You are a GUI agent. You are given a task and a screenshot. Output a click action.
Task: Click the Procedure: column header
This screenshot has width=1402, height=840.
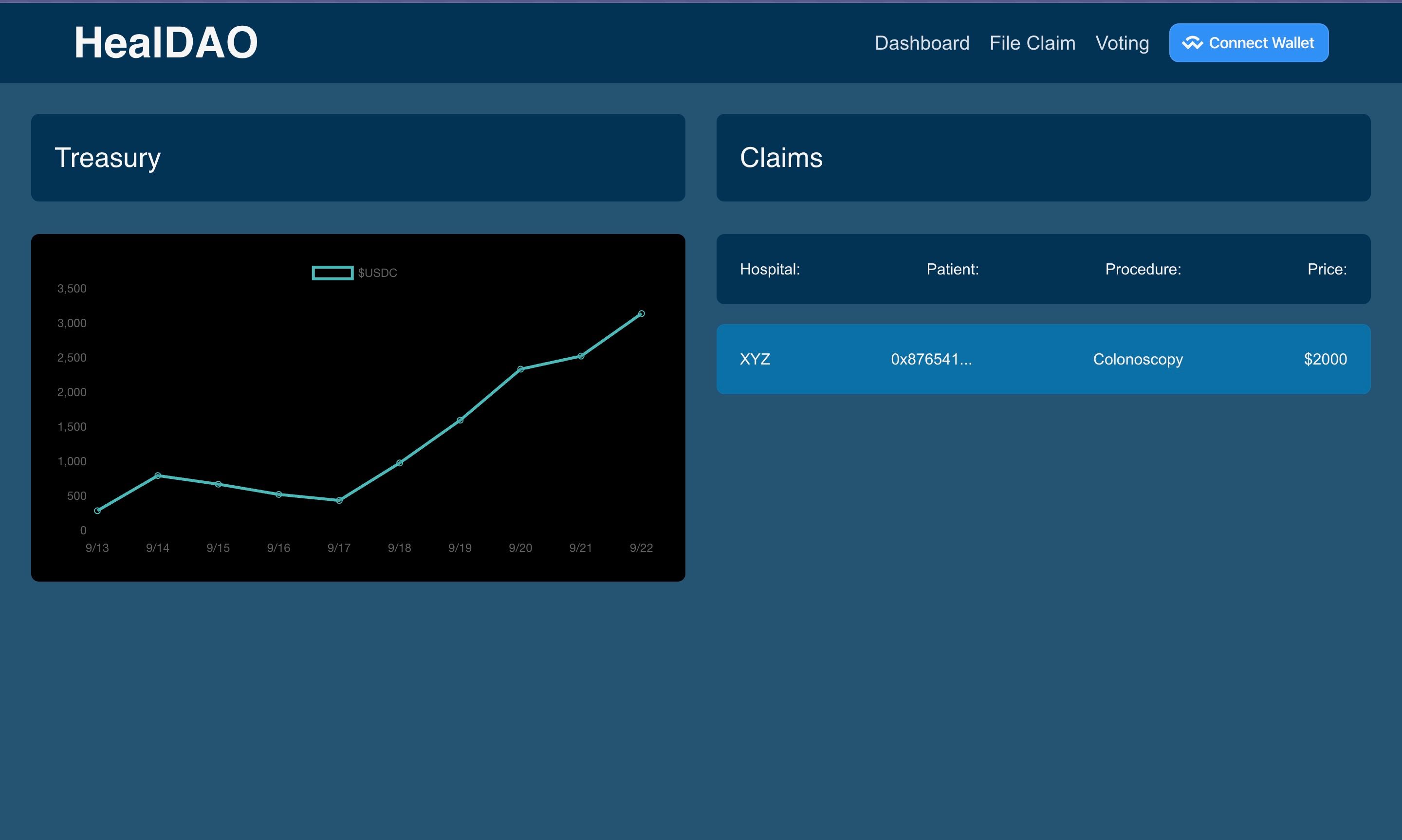pyautogui.click(x=1143, y=270)
